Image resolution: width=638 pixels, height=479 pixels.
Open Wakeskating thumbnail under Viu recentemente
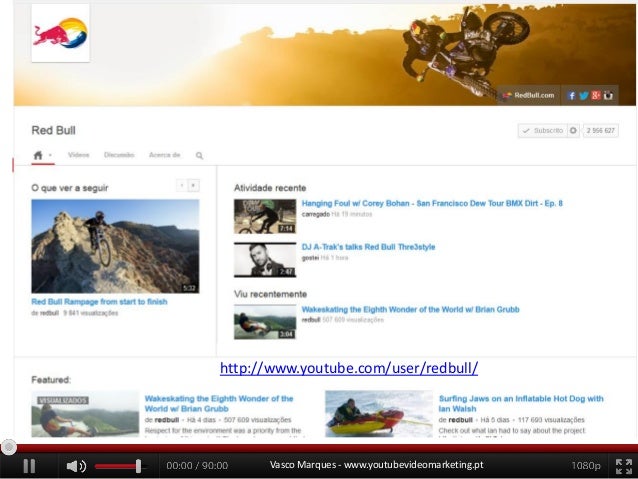[265, 322]
